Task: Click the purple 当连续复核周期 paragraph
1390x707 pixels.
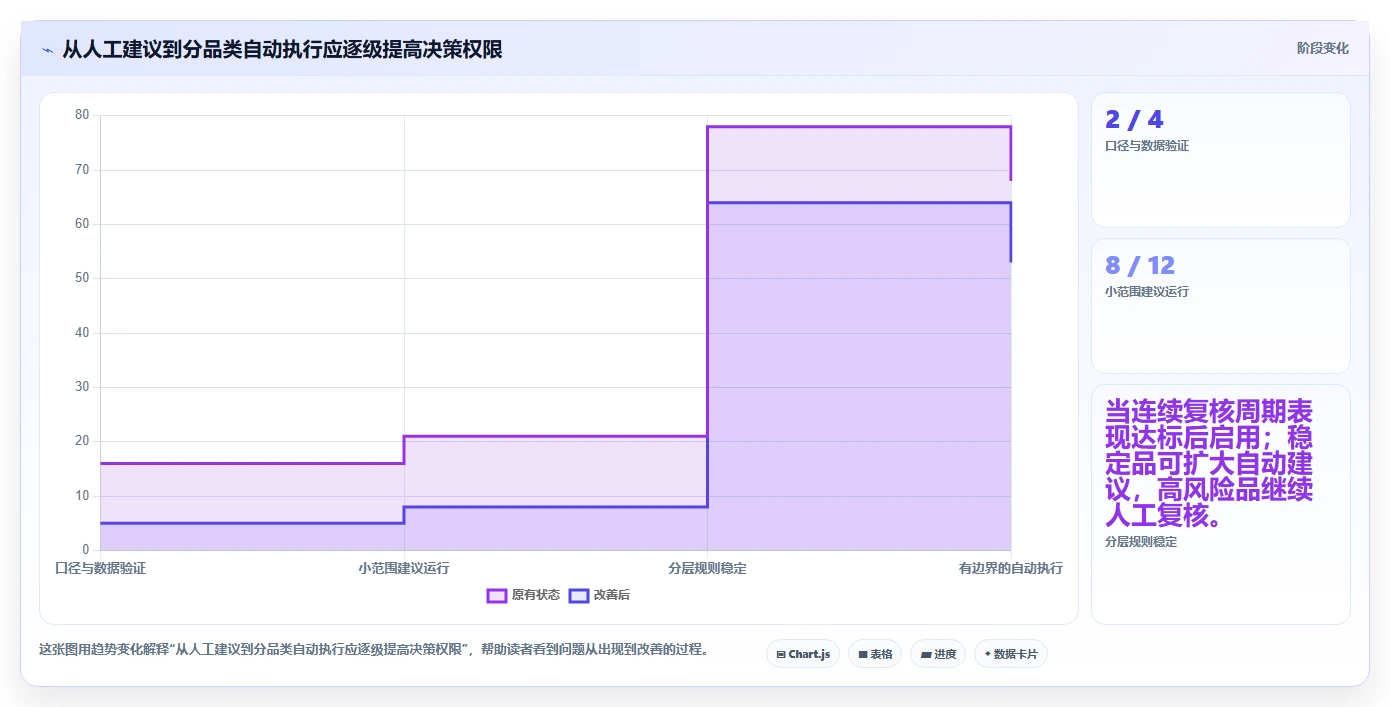Action: (x=1209, y=464)
